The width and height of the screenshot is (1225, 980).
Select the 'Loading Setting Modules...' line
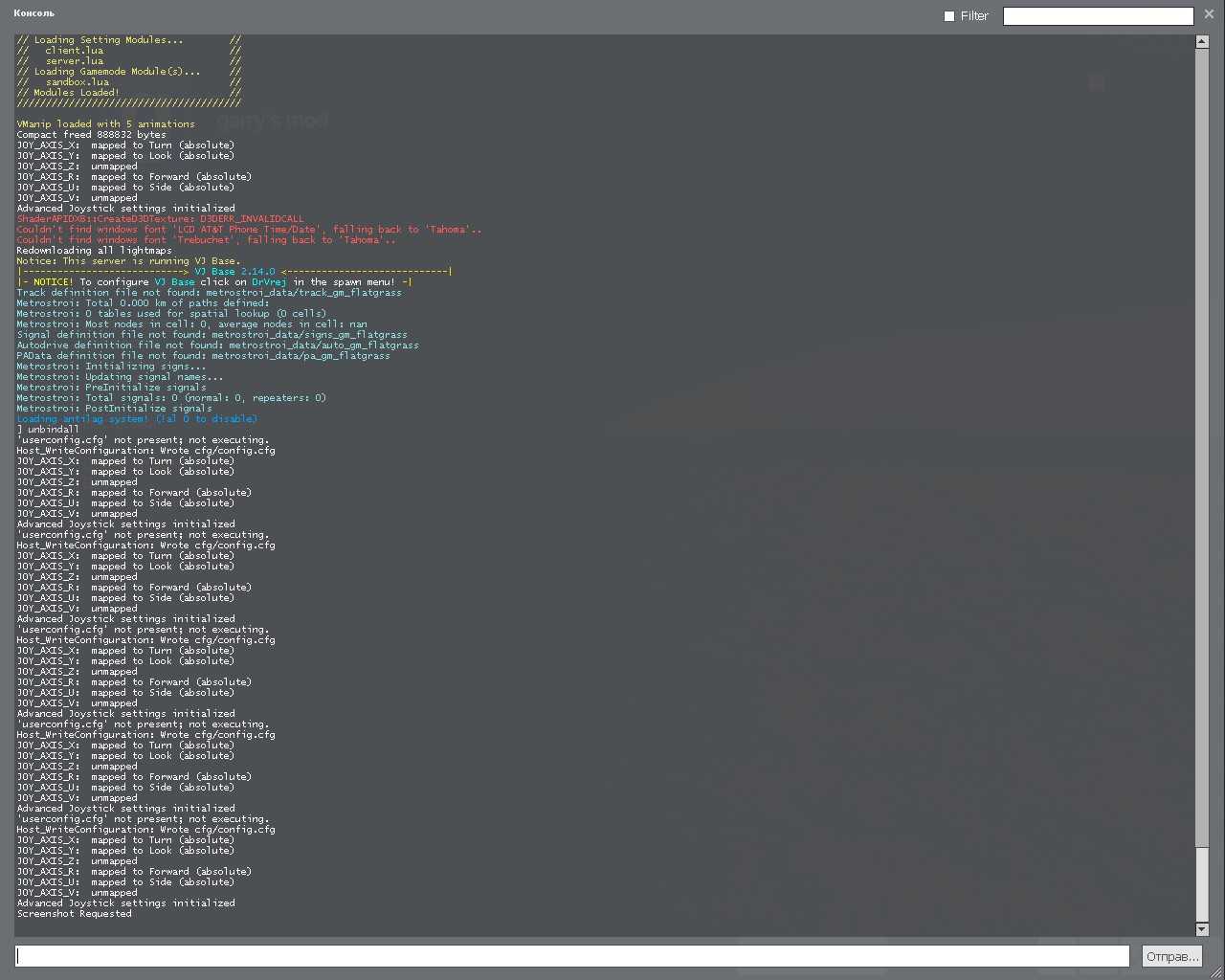128,40
